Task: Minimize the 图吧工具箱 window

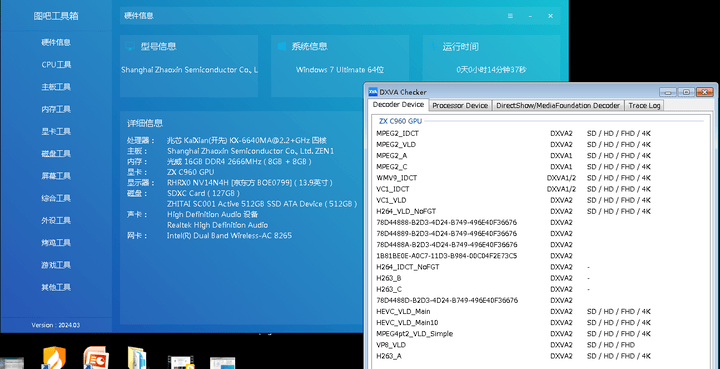Action: pyautogui.click(x=530, y=16)
